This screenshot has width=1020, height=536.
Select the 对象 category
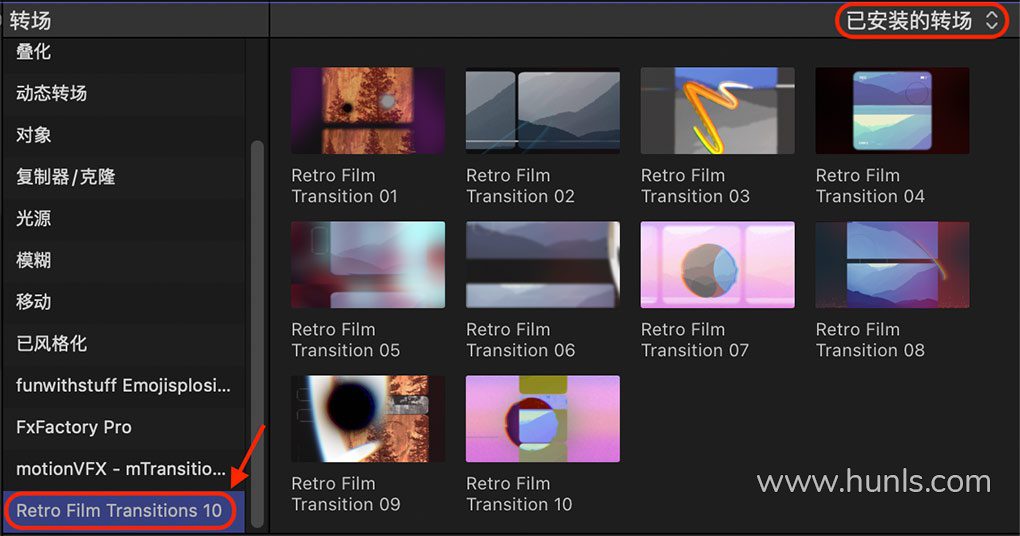click(x=34, y=135)
